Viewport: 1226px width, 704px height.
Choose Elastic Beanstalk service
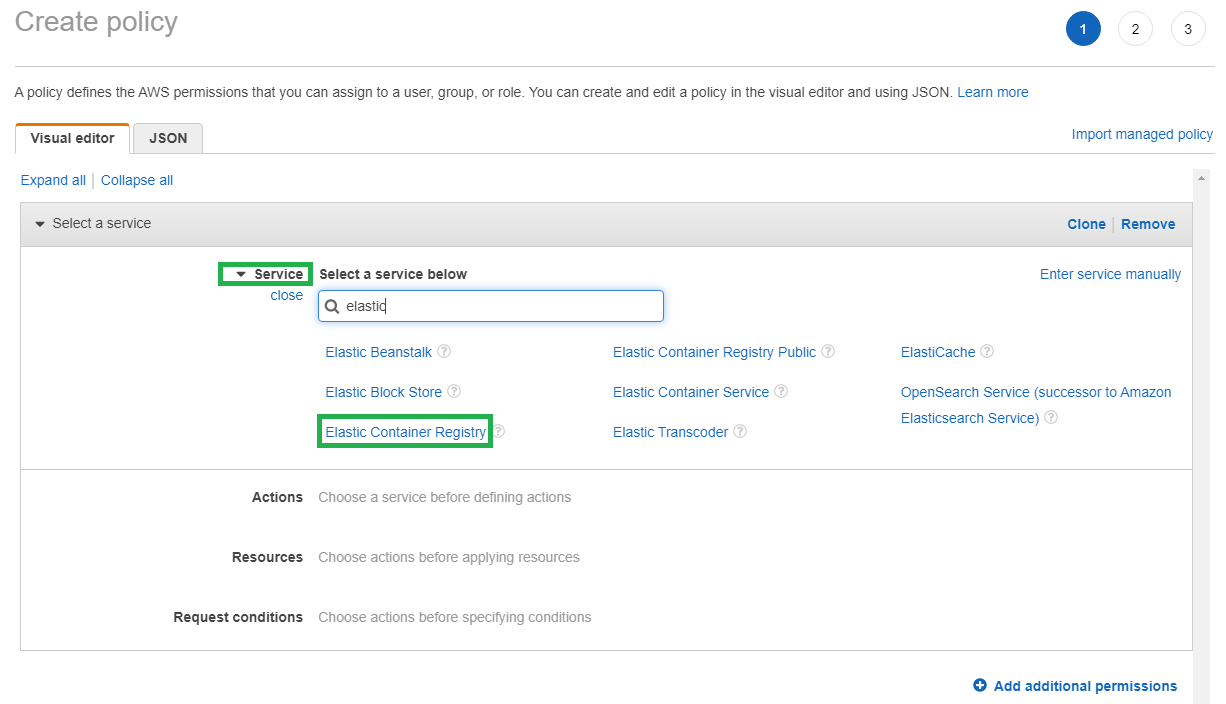click(379, 352)
